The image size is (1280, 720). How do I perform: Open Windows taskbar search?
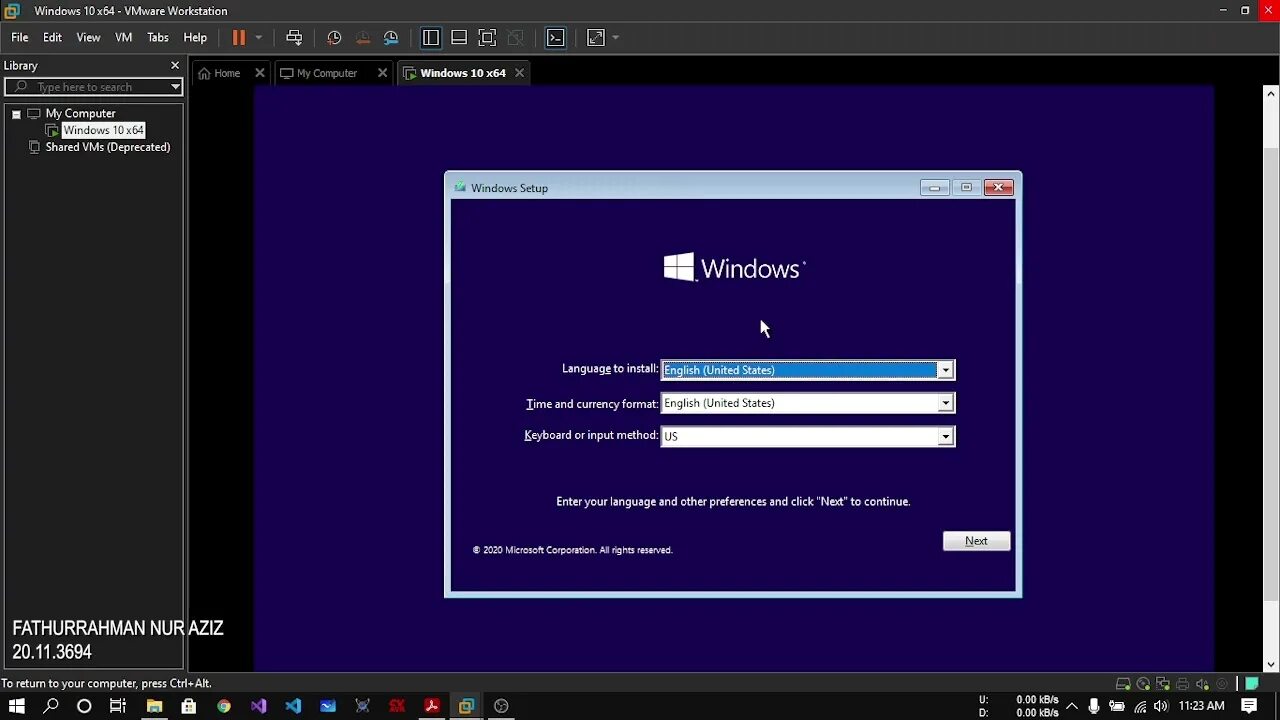pyautogui.click(x=51, y=706)
